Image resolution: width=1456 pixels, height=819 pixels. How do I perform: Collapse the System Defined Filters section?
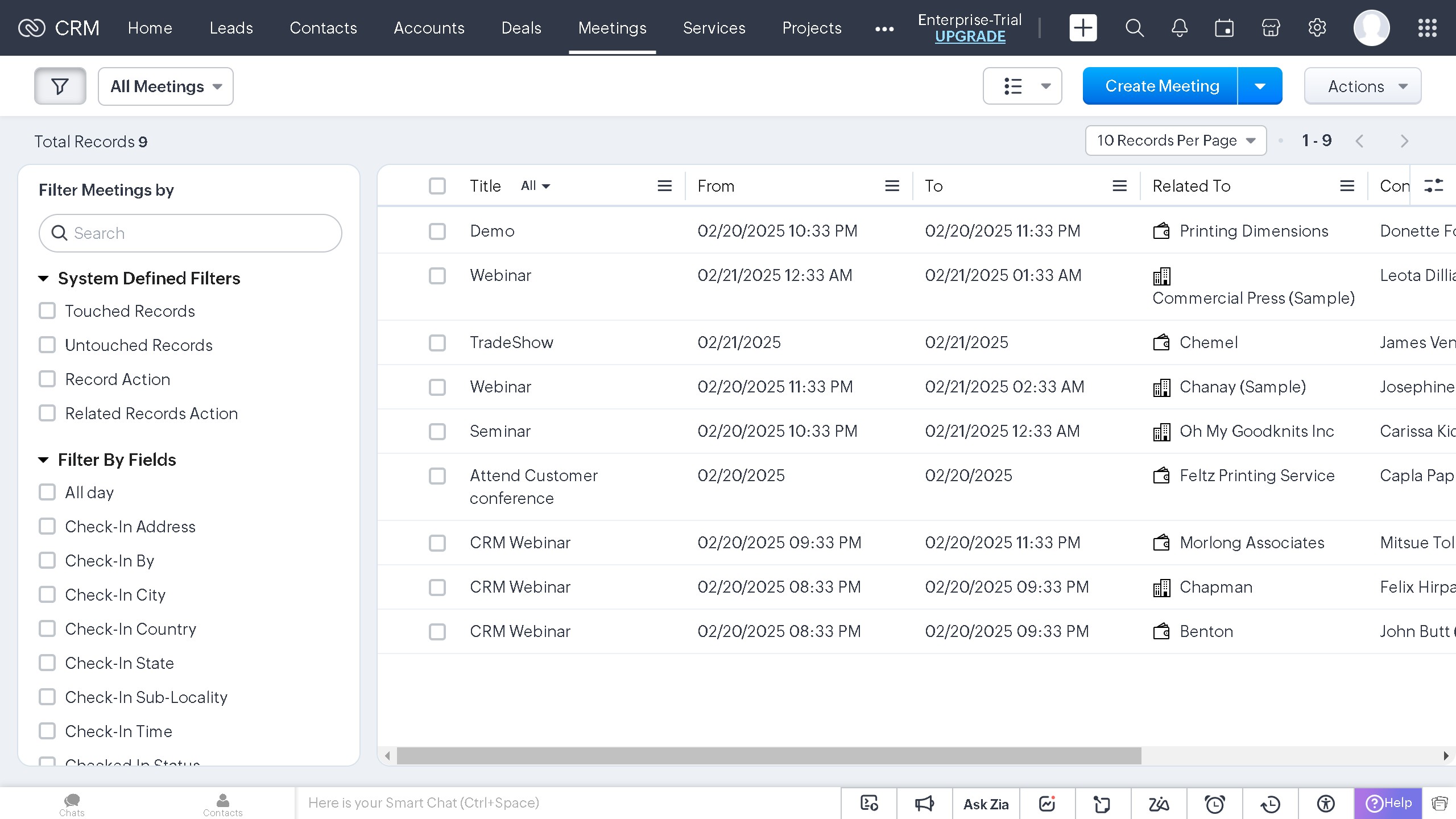43,279
